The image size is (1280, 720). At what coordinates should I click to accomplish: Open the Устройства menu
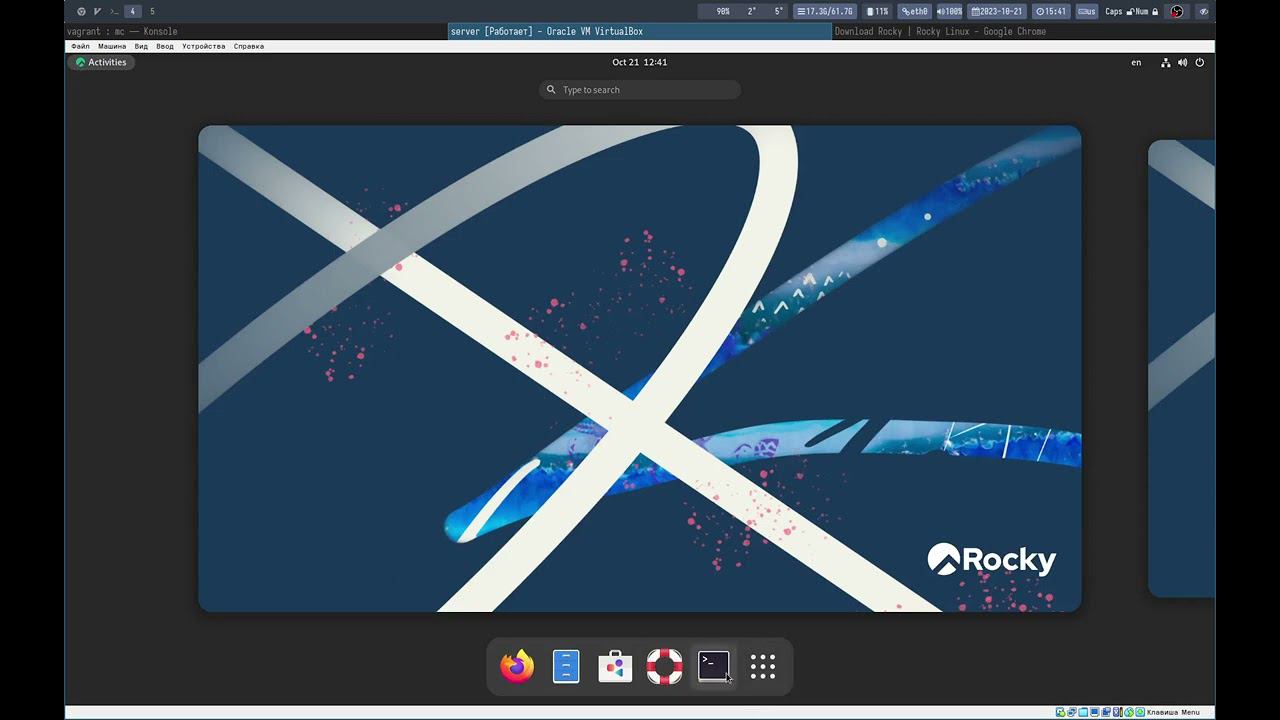(204, 46)
